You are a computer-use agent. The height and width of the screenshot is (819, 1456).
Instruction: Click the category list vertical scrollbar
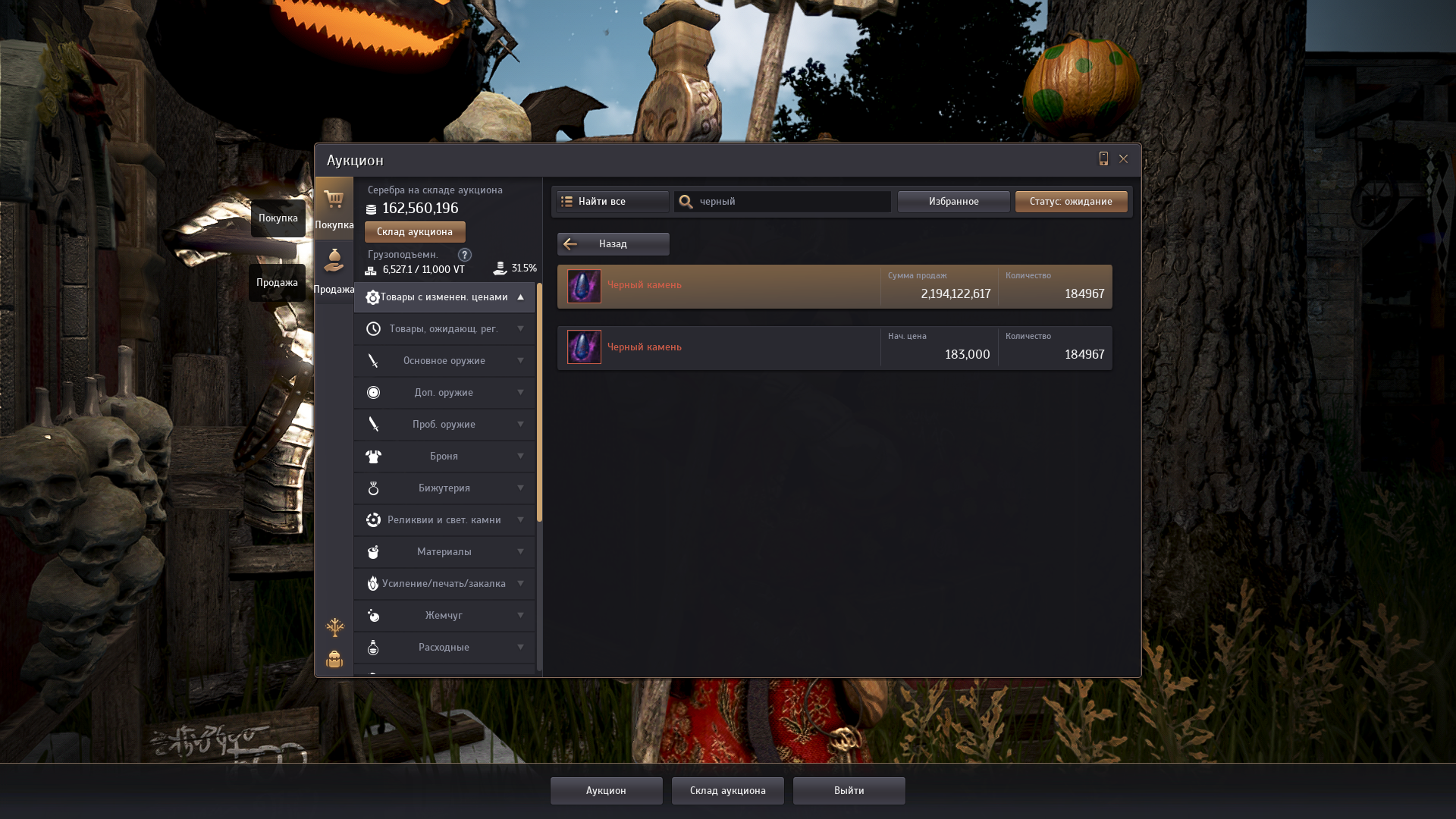coord(539,402)
